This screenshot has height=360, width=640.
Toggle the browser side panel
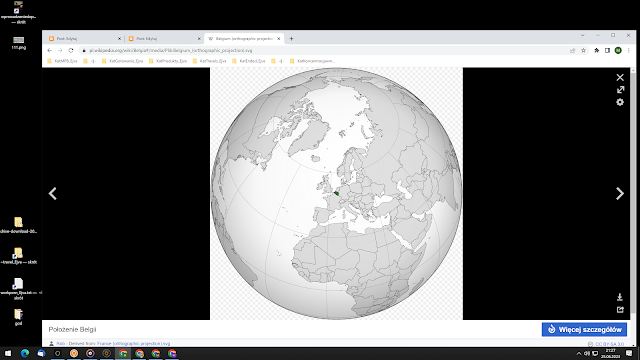coord(607,50)
